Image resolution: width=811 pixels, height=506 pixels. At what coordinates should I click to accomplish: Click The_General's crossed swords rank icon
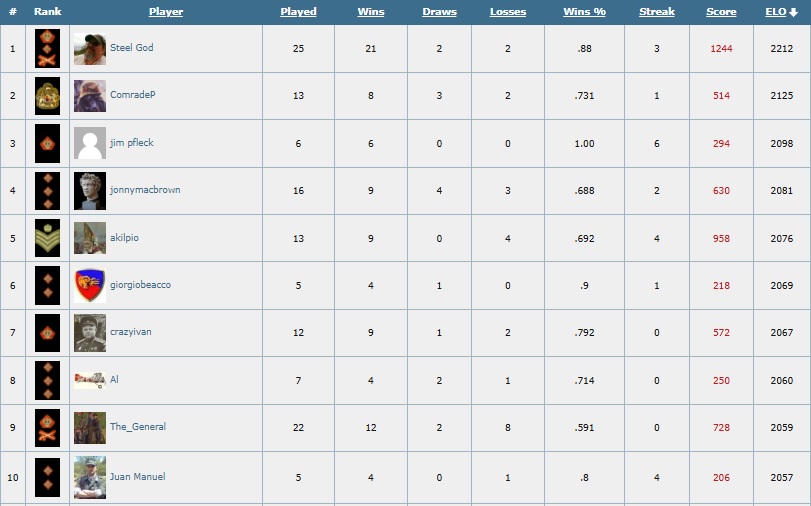[47, 428]
